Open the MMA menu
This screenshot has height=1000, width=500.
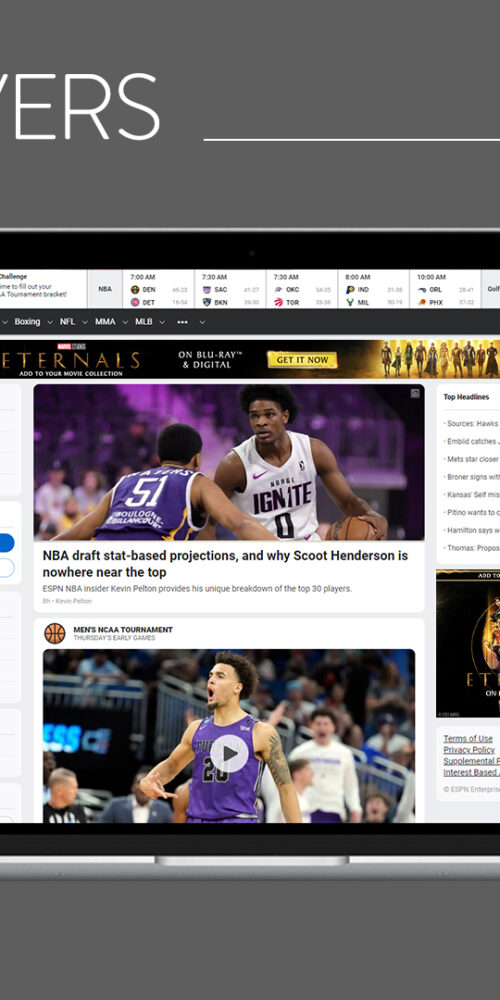tap(105, 322)
